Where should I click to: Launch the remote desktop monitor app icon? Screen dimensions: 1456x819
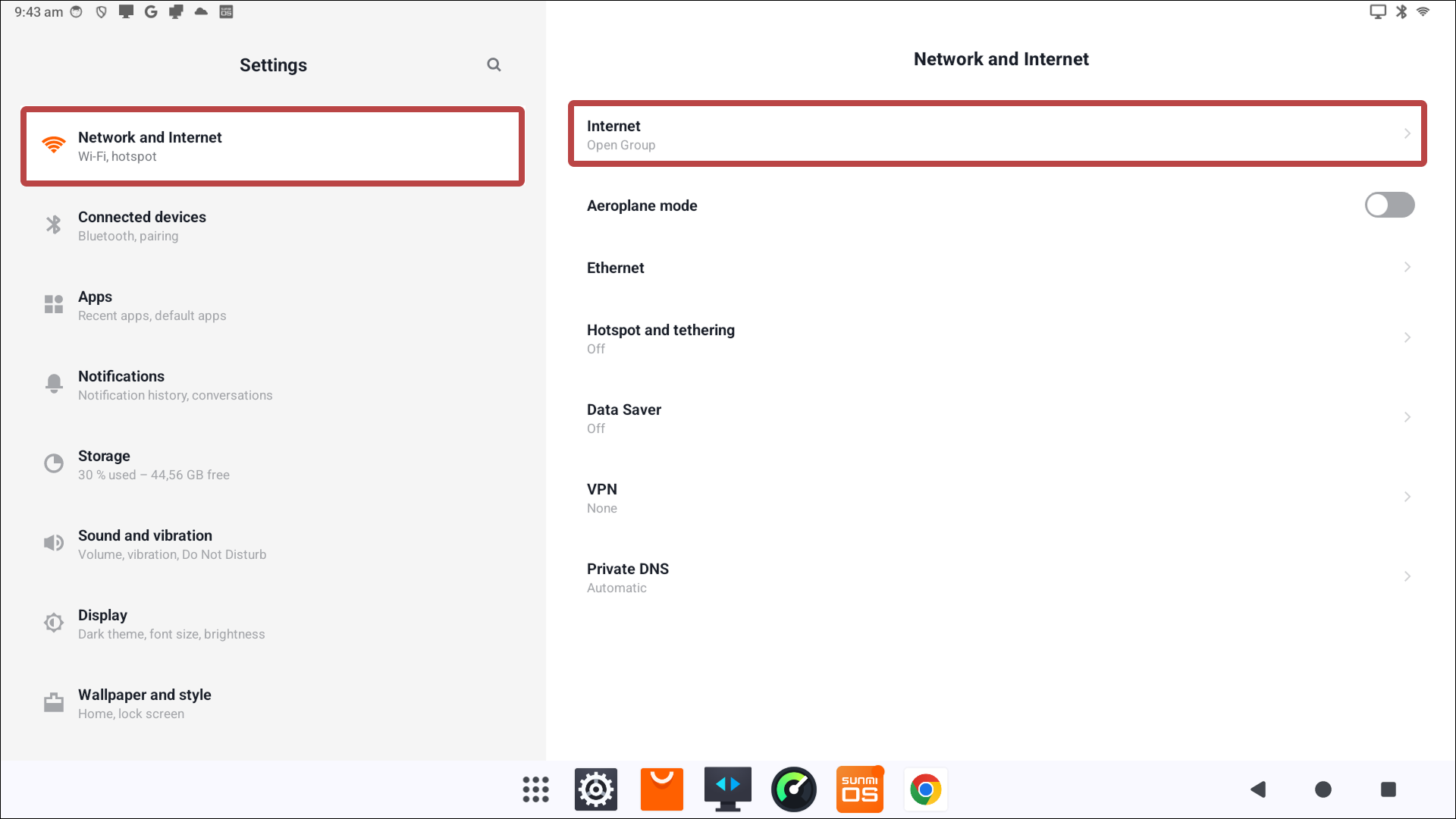point(727,789)
